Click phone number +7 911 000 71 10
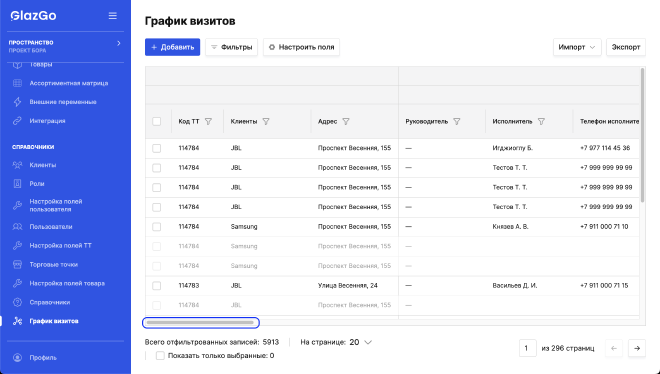This screenshot has height=374, width=660. [604, 227]
